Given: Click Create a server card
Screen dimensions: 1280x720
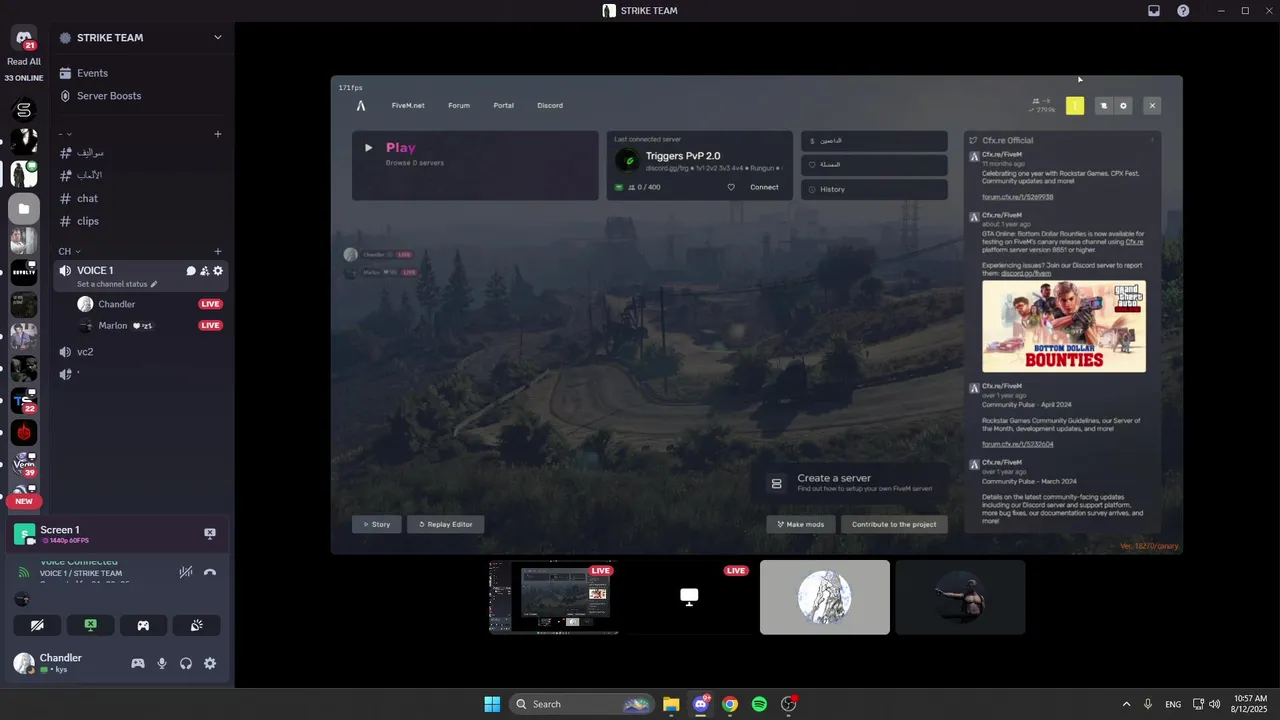Looking at the screenshot, I should [x=856, y=483].
